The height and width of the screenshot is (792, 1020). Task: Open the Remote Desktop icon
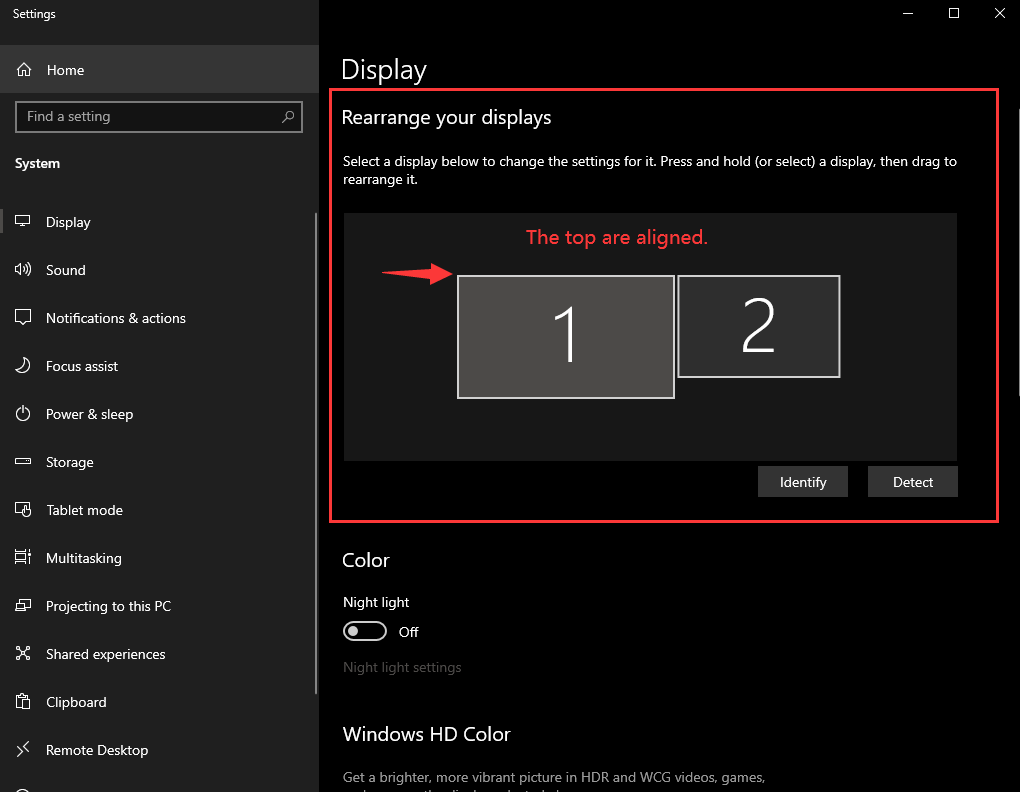[22, 750]
